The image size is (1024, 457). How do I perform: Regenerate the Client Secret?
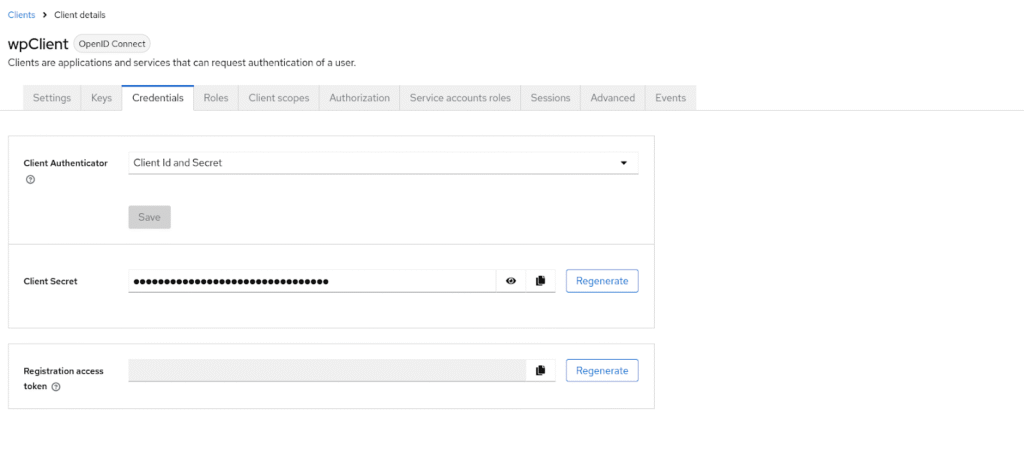tap(602, 281)
